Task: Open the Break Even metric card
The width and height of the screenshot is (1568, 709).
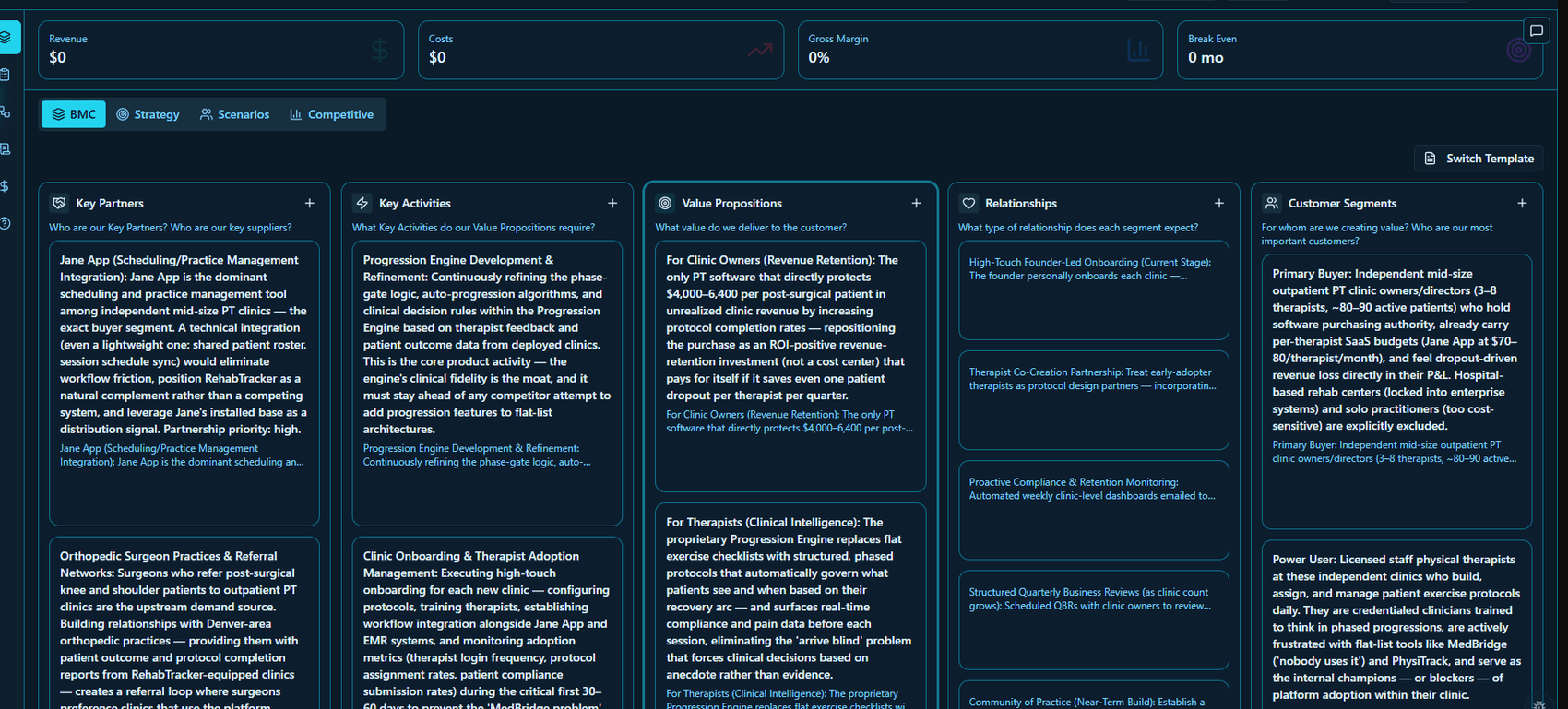Action: [1360, 50]
